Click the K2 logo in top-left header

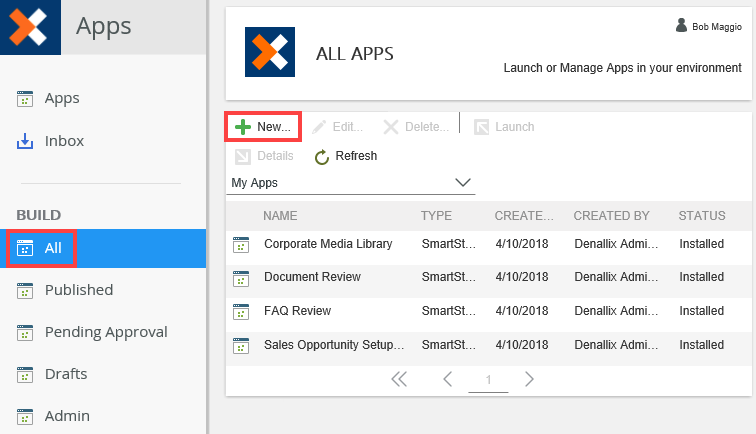28,26
